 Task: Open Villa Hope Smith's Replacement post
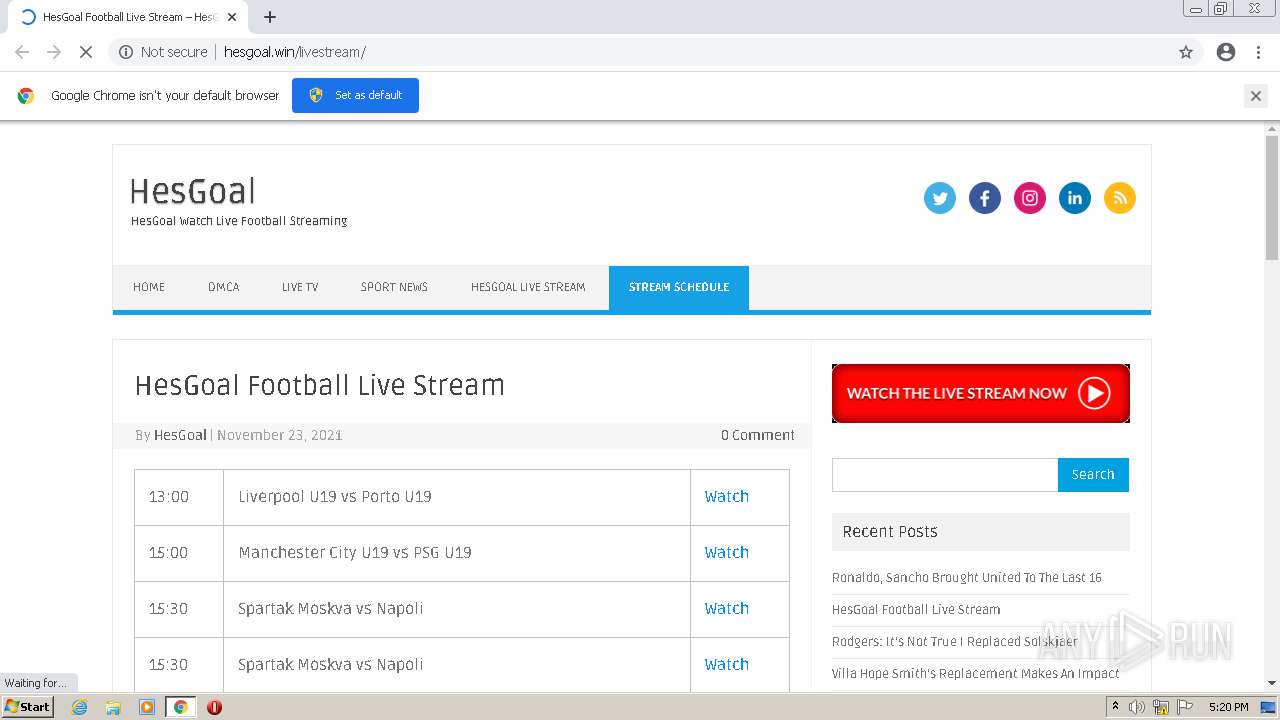point(976,674)
